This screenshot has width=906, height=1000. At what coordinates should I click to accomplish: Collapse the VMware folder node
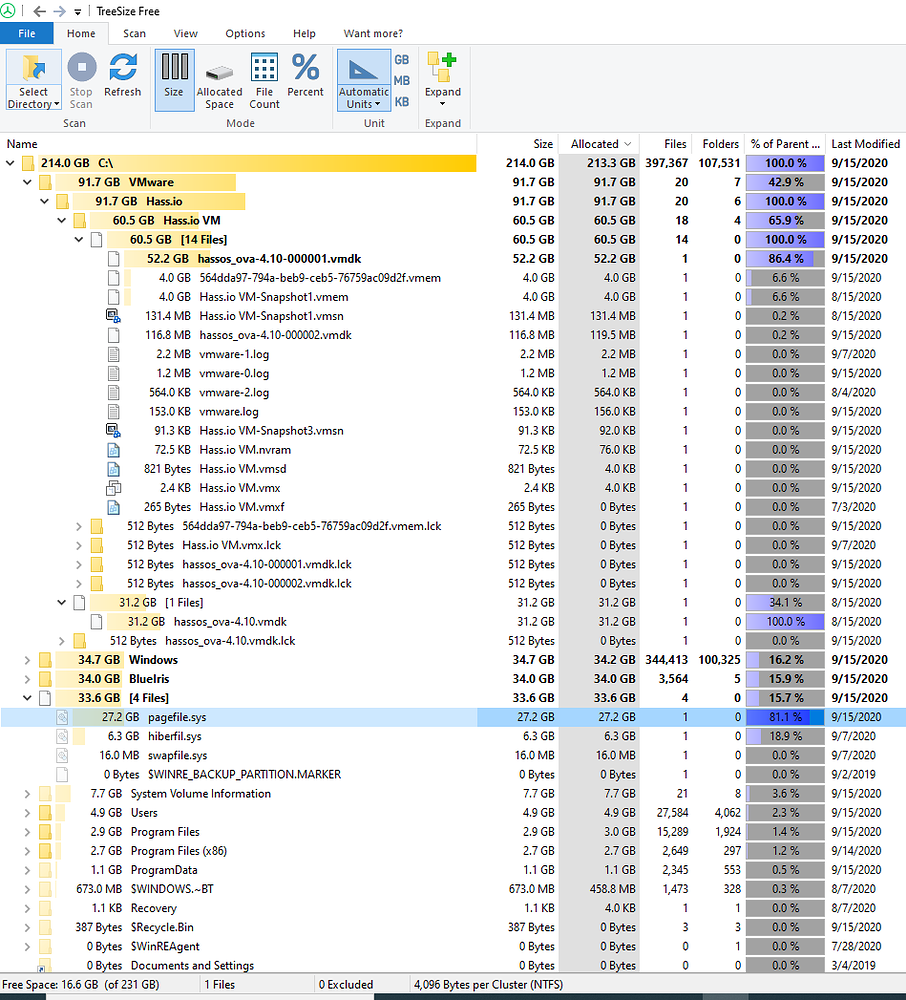coord(27,182)
